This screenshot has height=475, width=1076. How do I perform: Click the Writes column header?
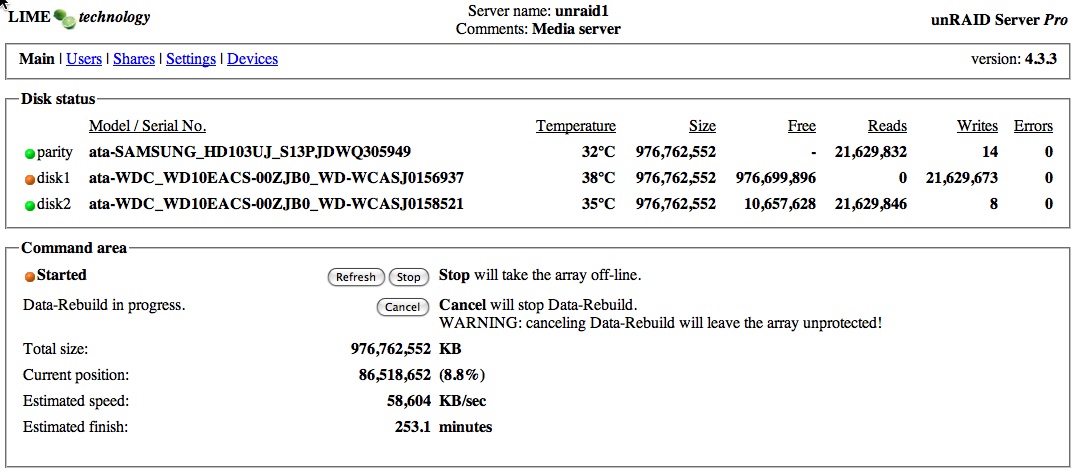point(977,126)
